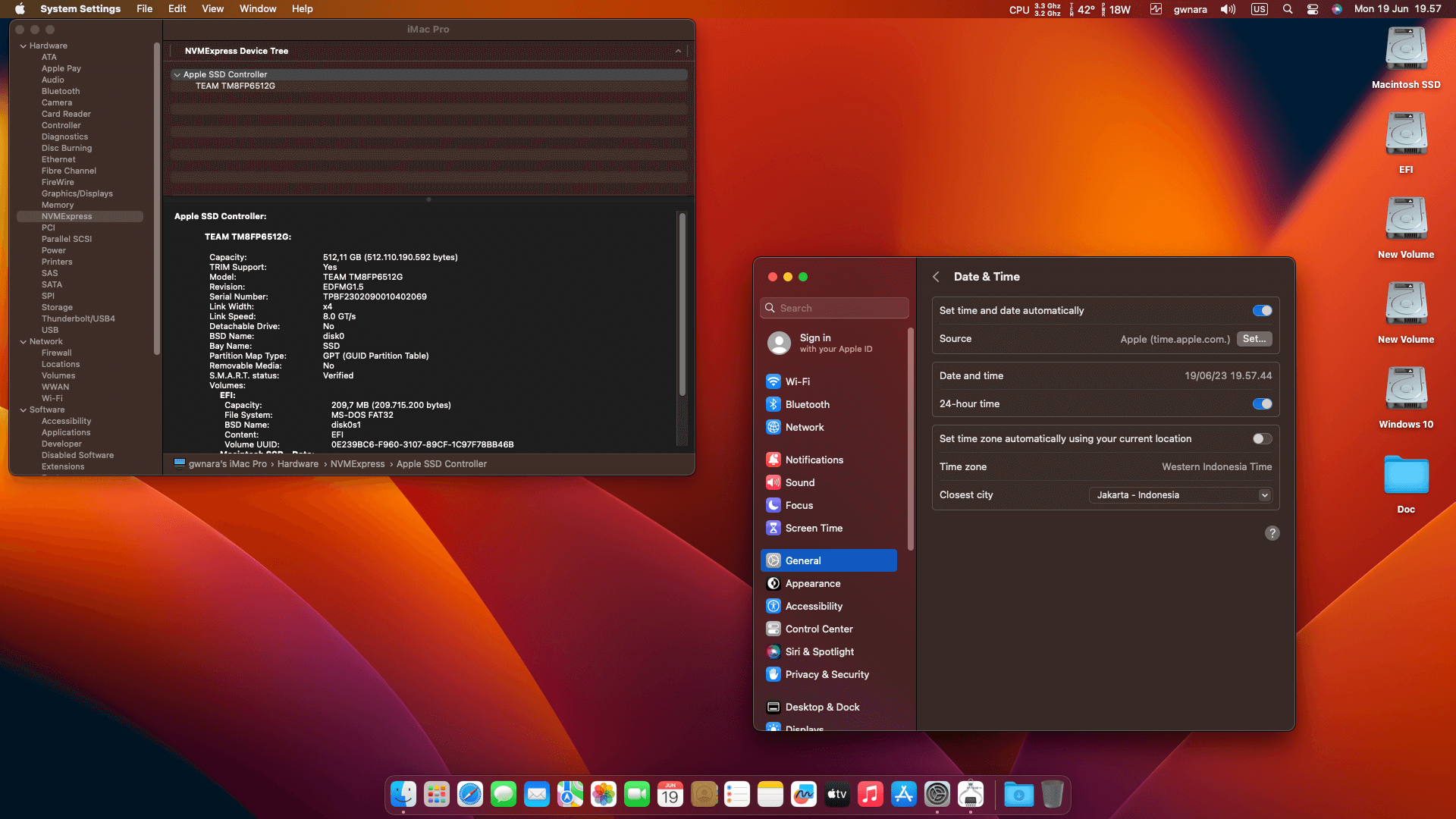Click Hardware in System Information path bar
The height and width of the screenshot is (819, 1456).
298,464
